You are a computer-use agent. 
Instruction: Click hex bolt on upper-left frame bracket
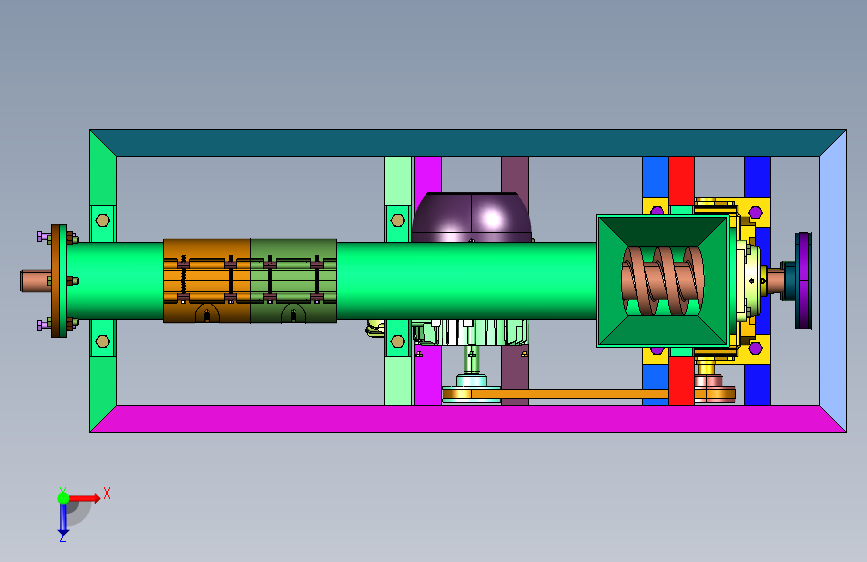[102, 220]
